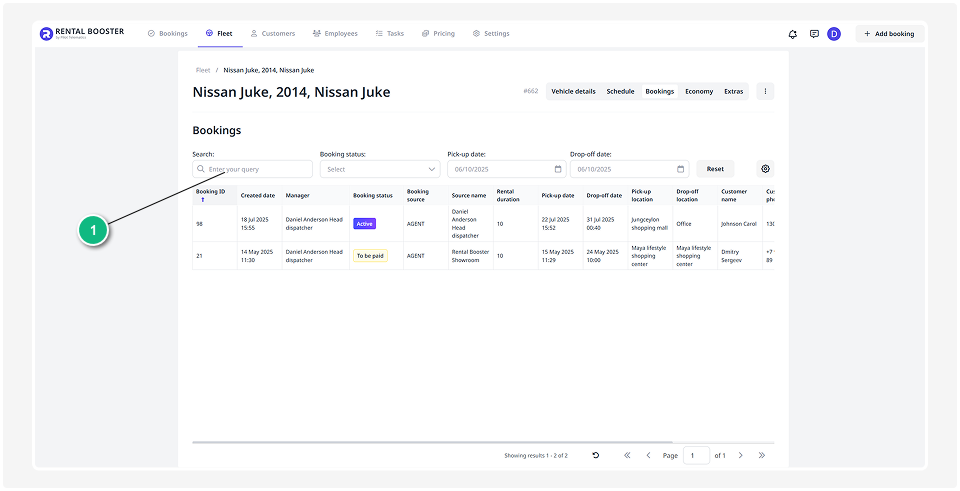Jump to last page of results
This screenshot has height=491, width=960.
[x=762, y=455]
